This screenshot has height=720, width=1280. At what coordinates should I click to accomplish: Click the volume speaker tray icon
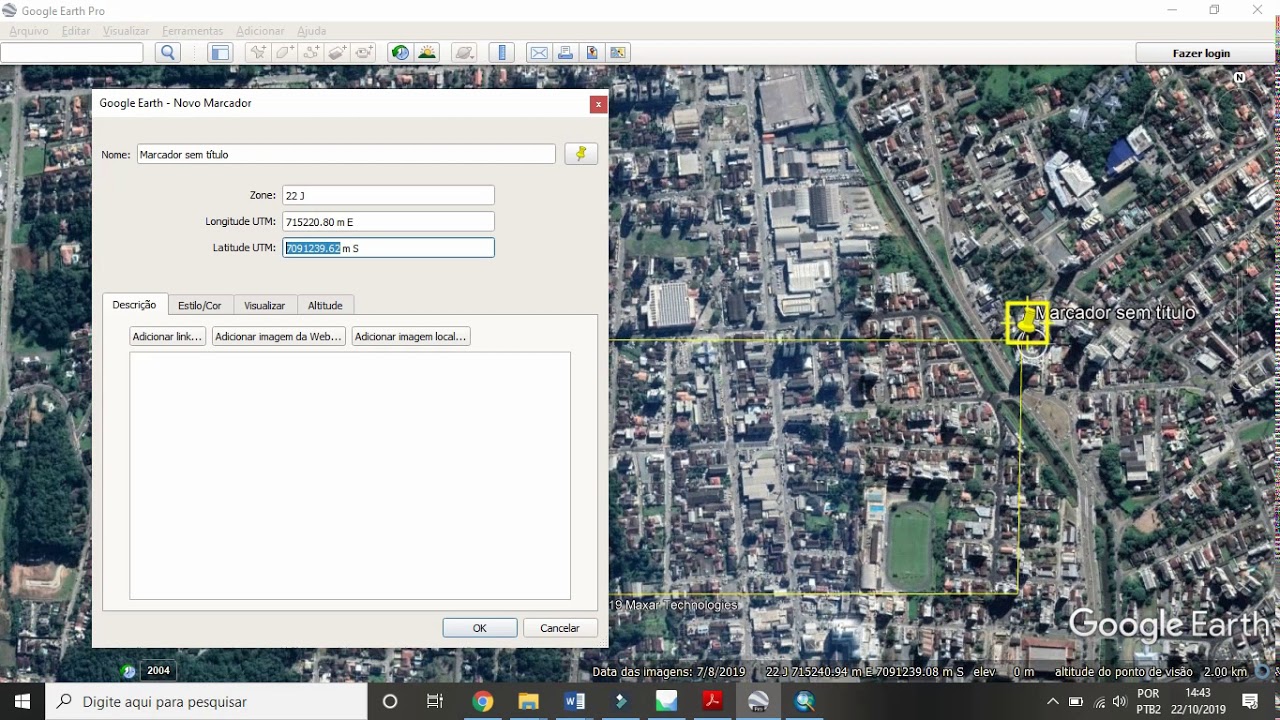(1119, 701)
